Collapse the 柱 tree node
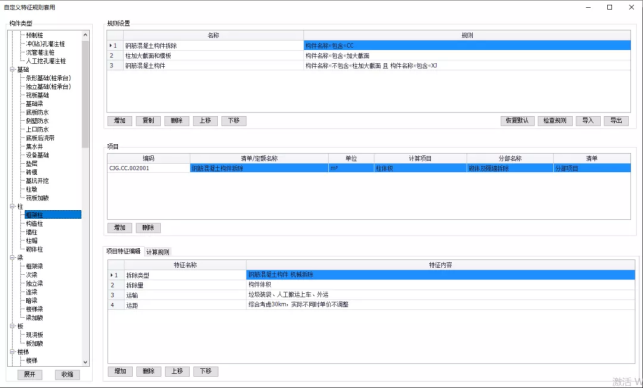The height and width of the screenshot is (388, 643). pos(12,206)
